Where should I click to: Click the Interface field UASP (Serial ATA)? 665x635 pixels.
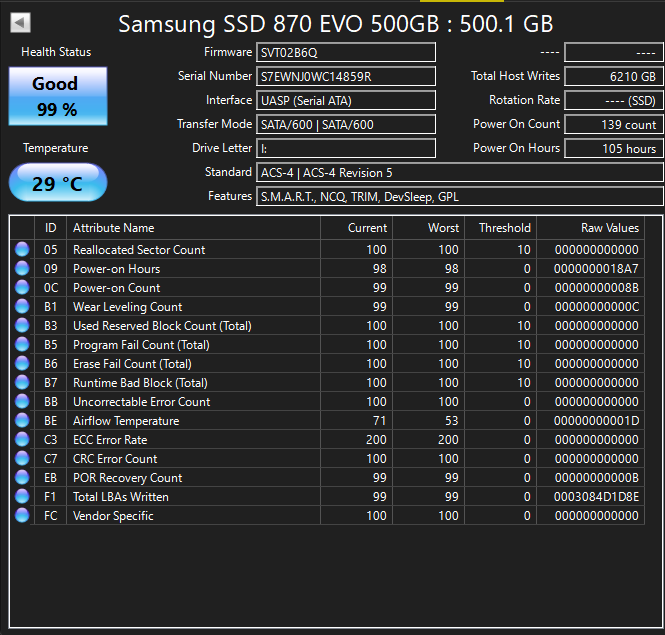coord(346,101)
